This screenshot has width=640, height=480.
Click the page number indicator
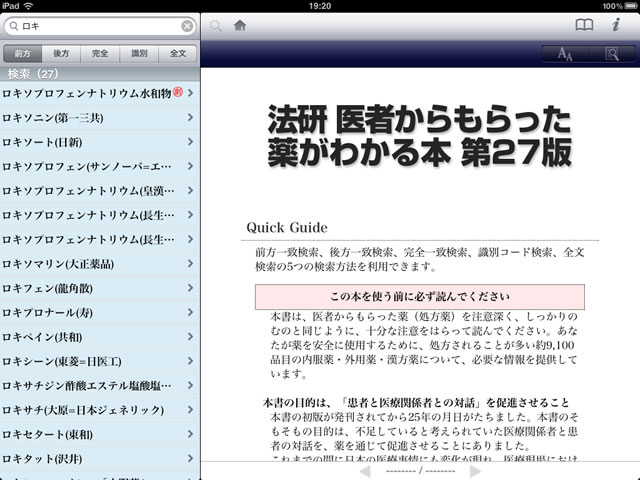tap(420, 471)
